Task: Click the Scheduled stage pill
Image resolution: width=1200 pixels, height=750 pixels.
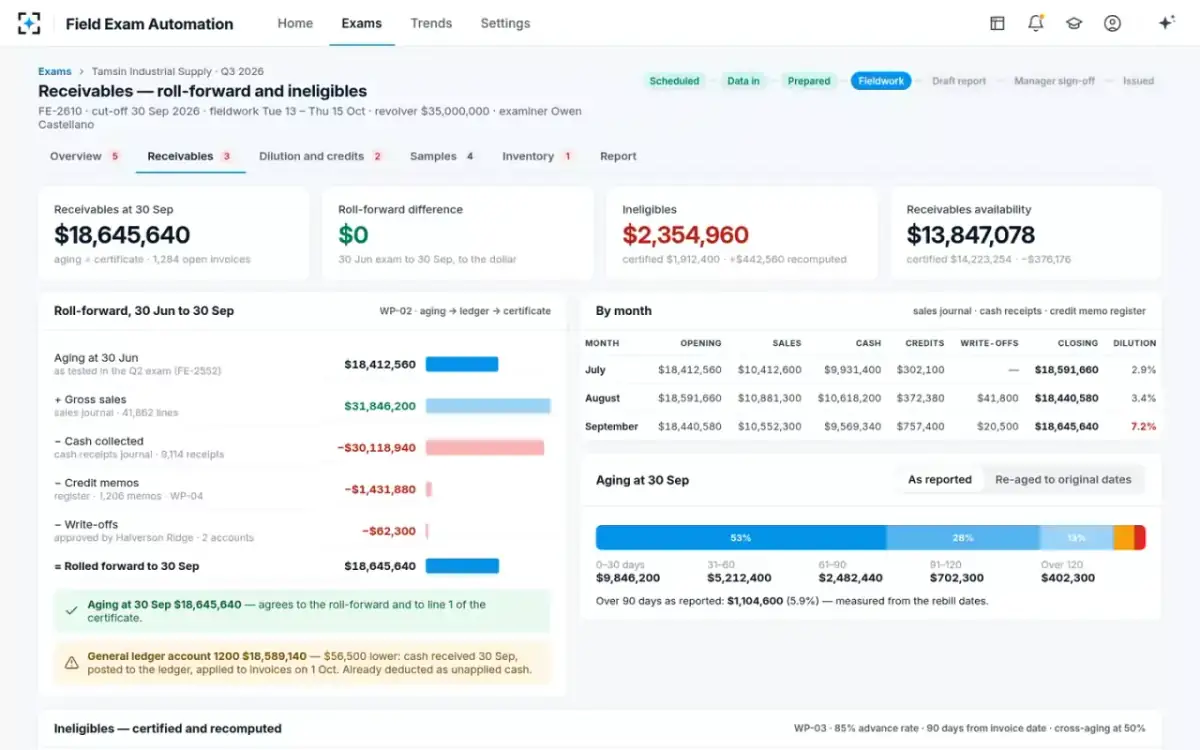Action: coord(673,81)
